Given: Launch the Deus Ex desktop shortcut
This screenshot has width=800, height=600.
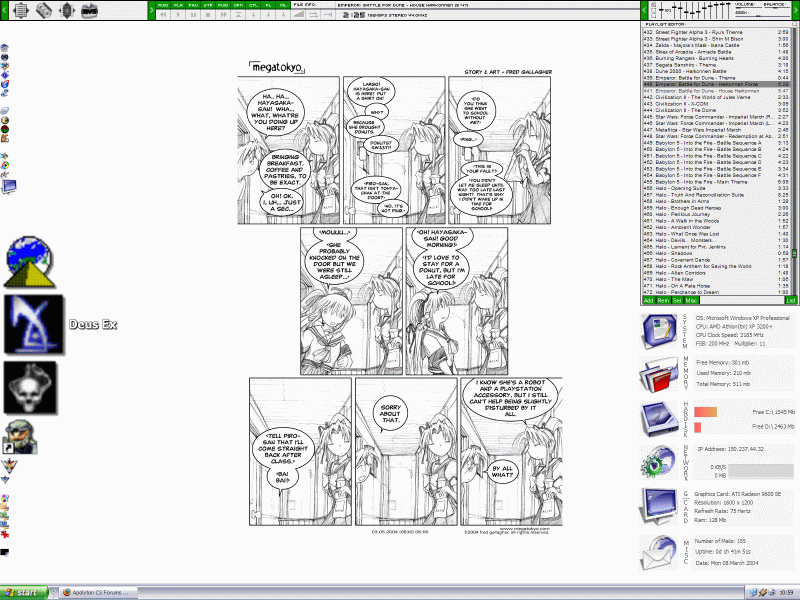Looking at the screenshot, I should (x=33, y=324).
